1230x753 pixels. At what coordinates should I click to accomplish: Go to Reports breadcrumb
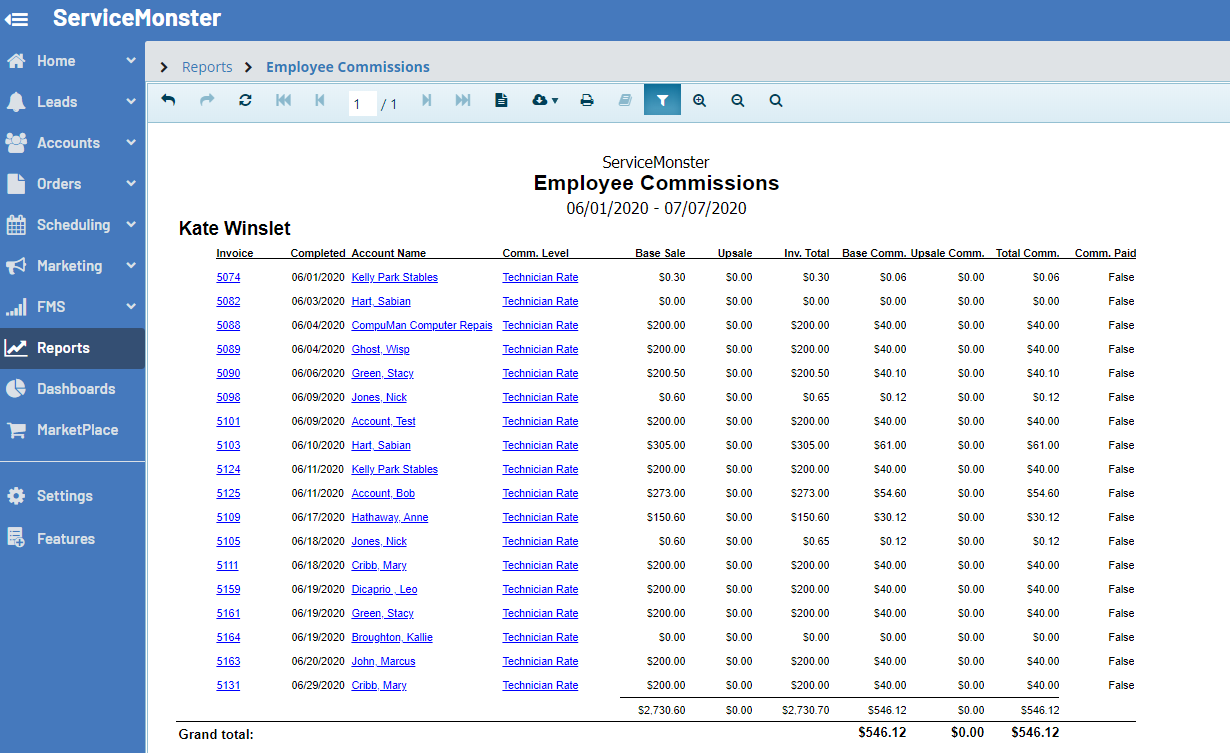207,67
